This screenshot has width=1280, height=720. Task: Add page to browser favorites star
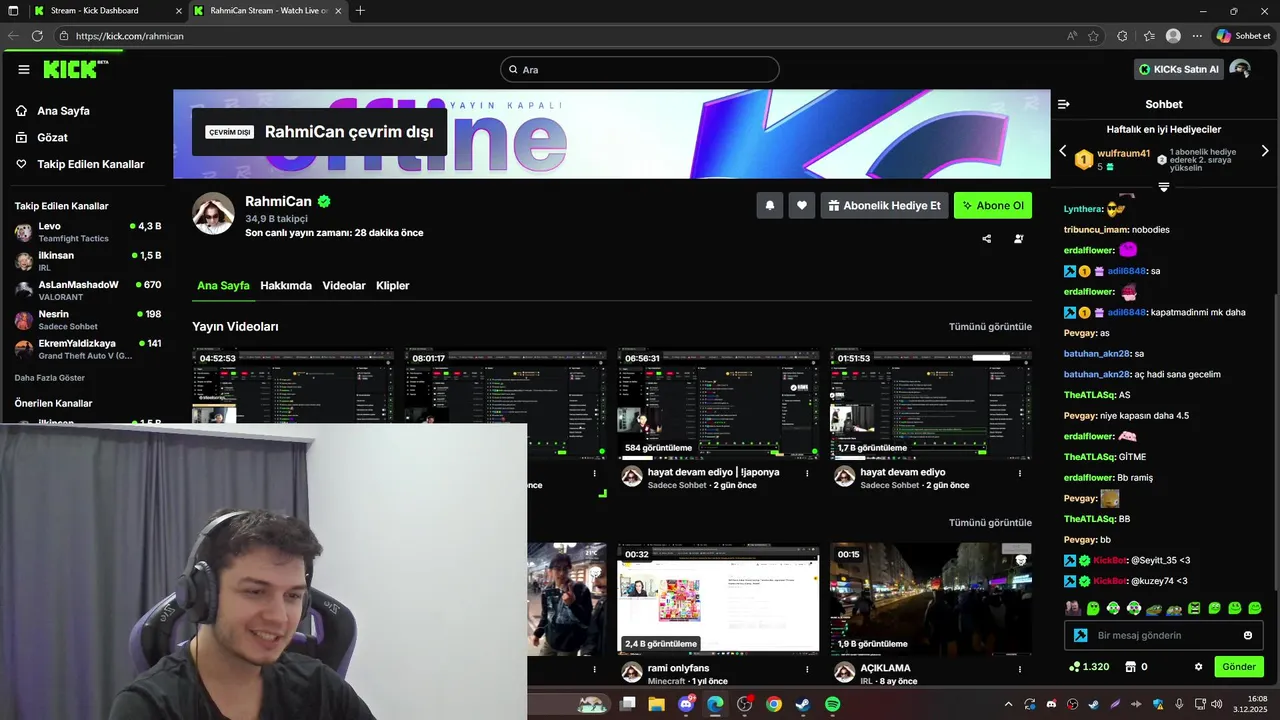(x=1094, y=36)
